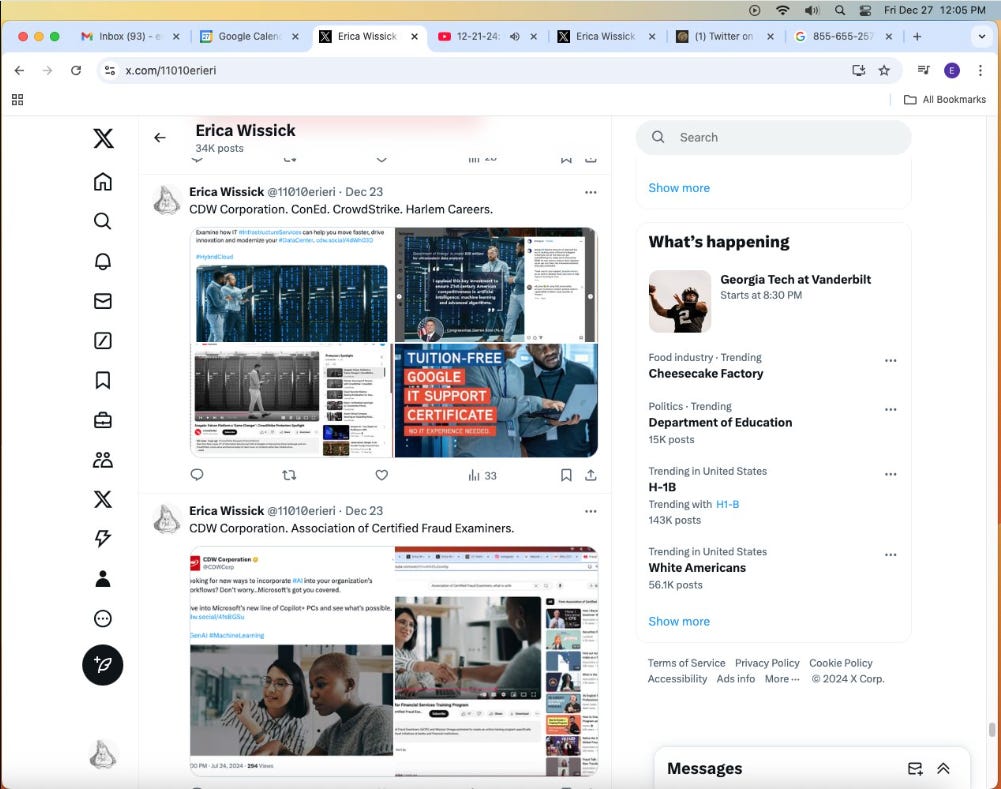Open Privacy Policy link

tap(767, 663)
